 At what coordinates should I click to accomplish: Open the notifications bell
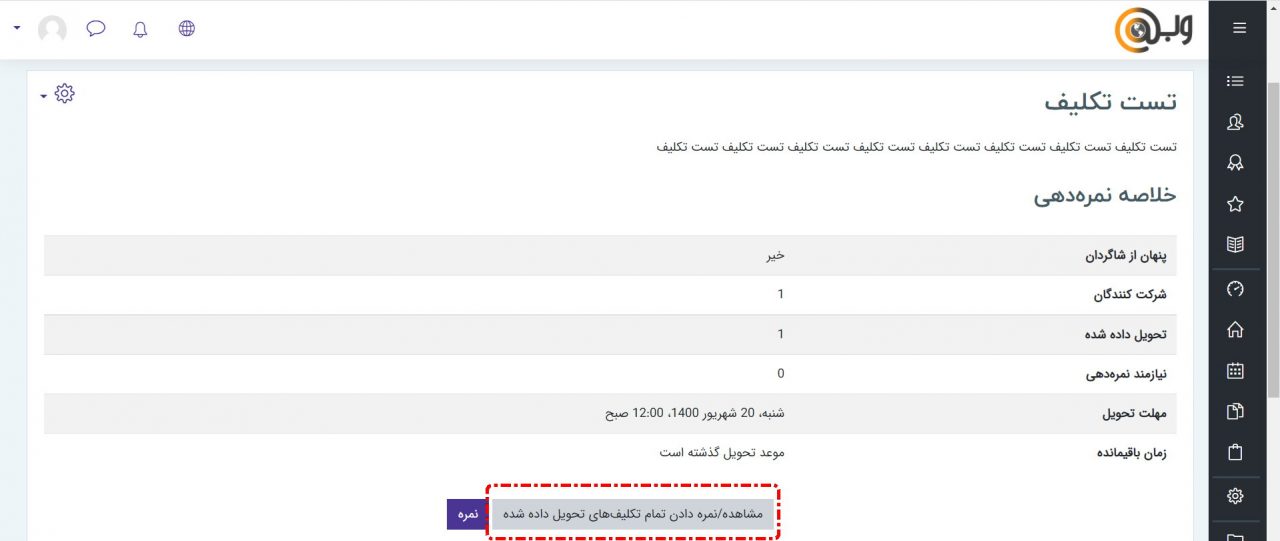(x=140, y=29)
